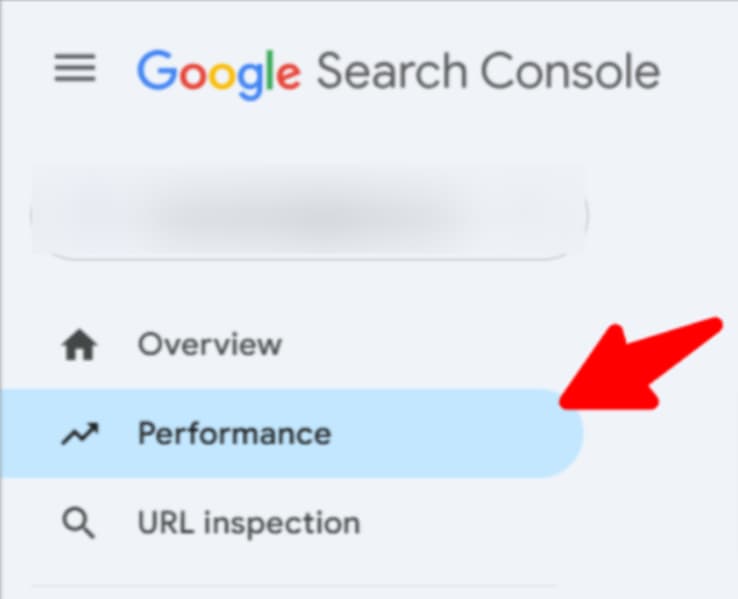The height and width of the screenshot is (599, 738).
Task: Click the home icon beside Overview
Action: (79, 346)
